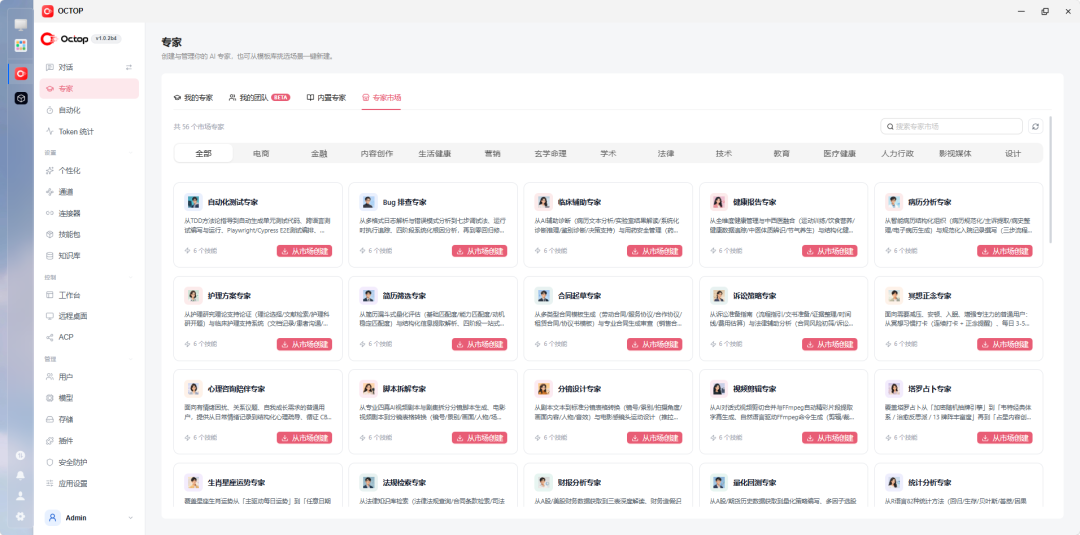Click the user icon in left dock
The height and width of the screenshot is (535, 1080).
[x=21, y=496]
